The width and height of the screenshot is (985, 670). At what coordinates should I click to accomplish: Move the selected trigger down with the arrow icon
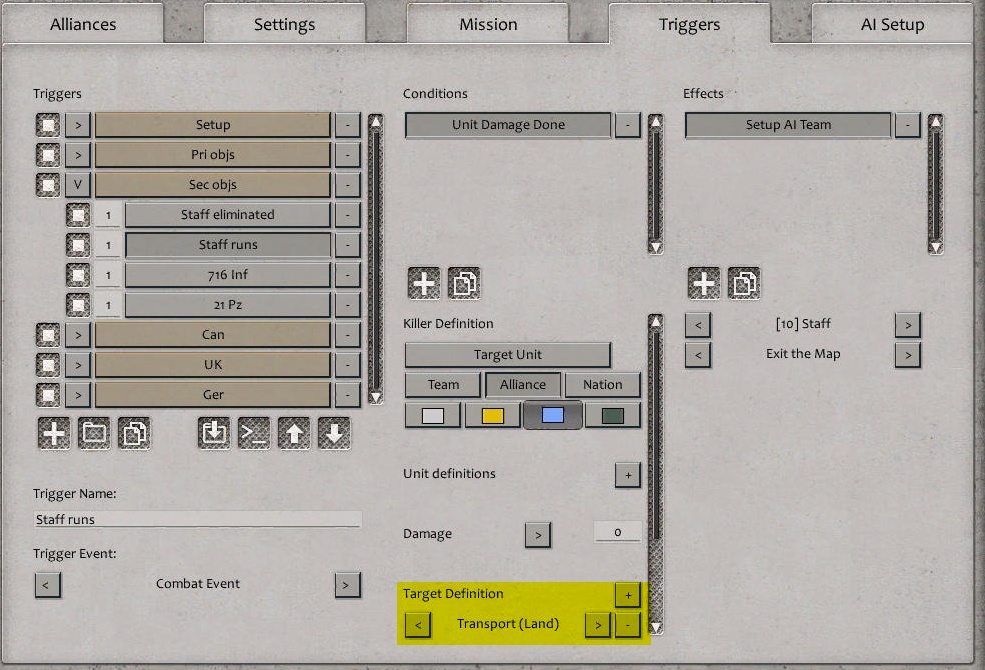click(335, 433)
